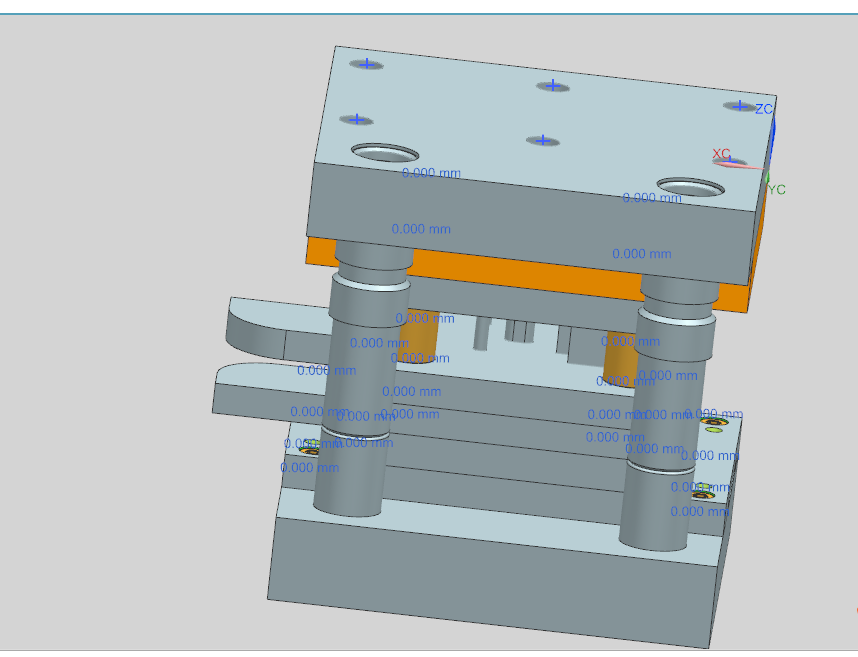The height and width of the screenshot is (657, 858).
Task: Select the left large hole in the top plate
Action: coord(385,153)
